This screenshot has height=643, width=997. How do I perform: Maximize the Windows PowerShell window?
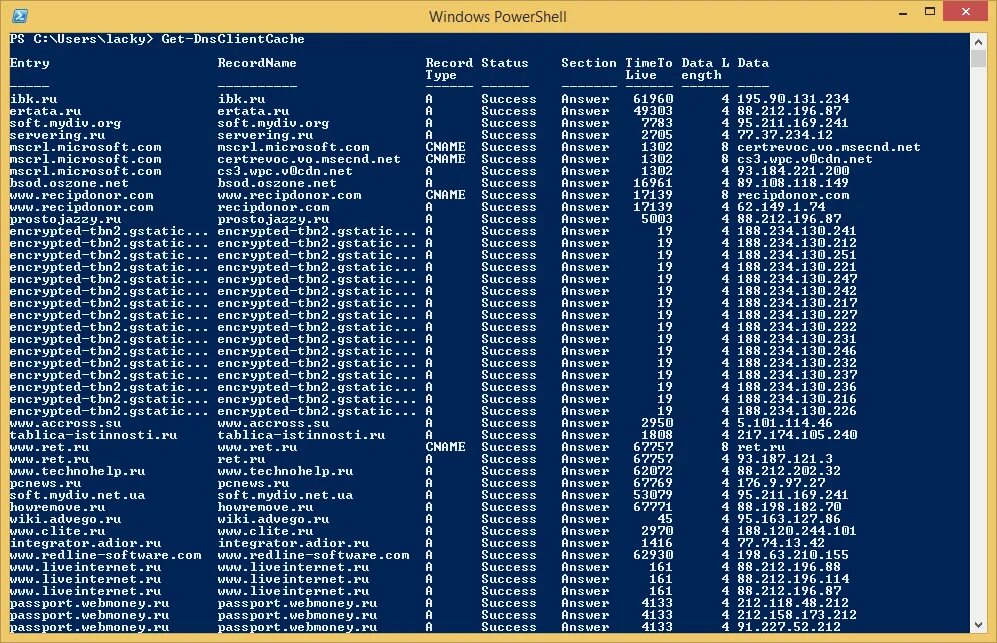[930, 12]
